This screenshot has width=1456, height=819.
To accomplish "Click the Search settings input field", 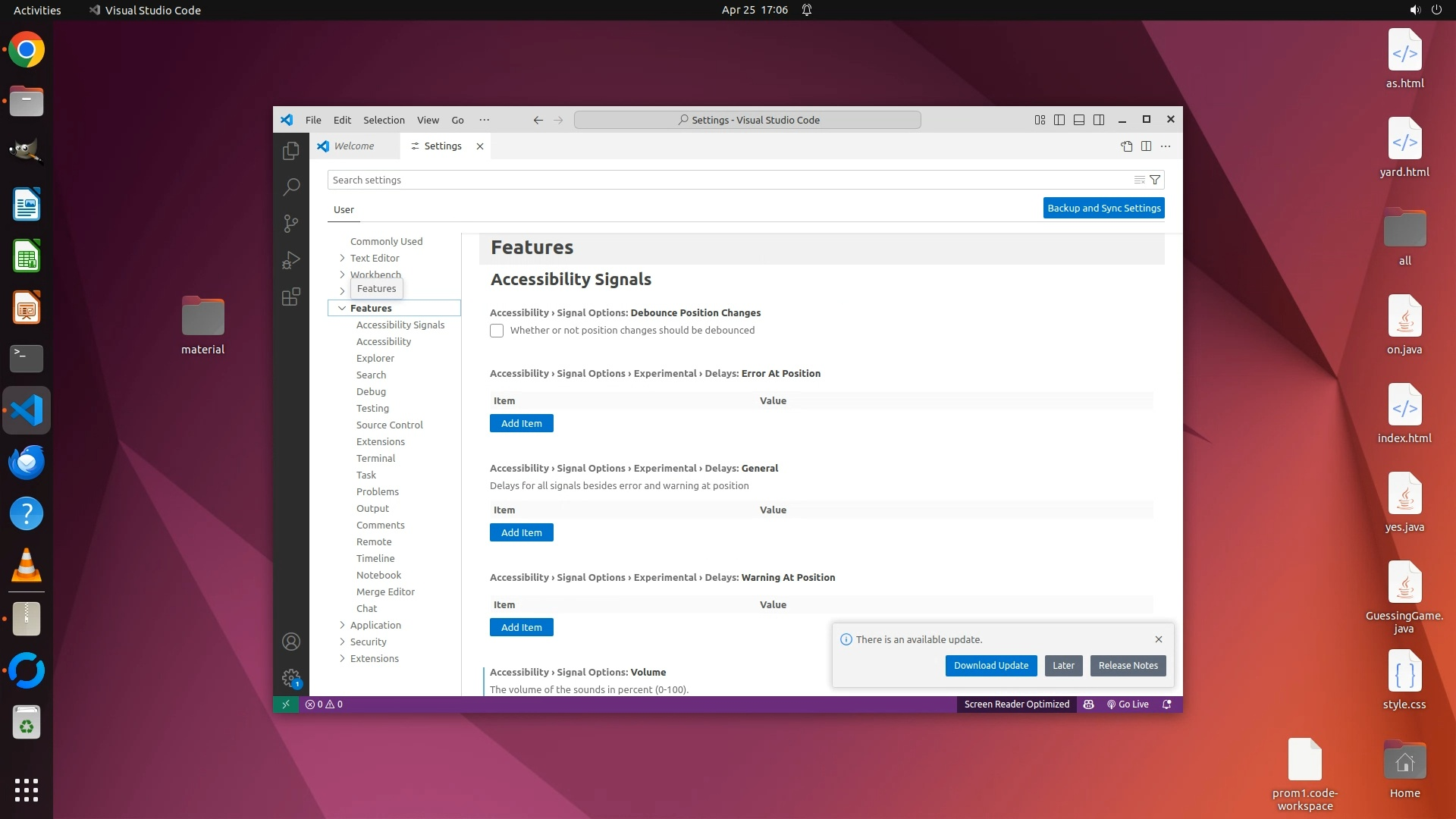I will click(x=728, y=180).
